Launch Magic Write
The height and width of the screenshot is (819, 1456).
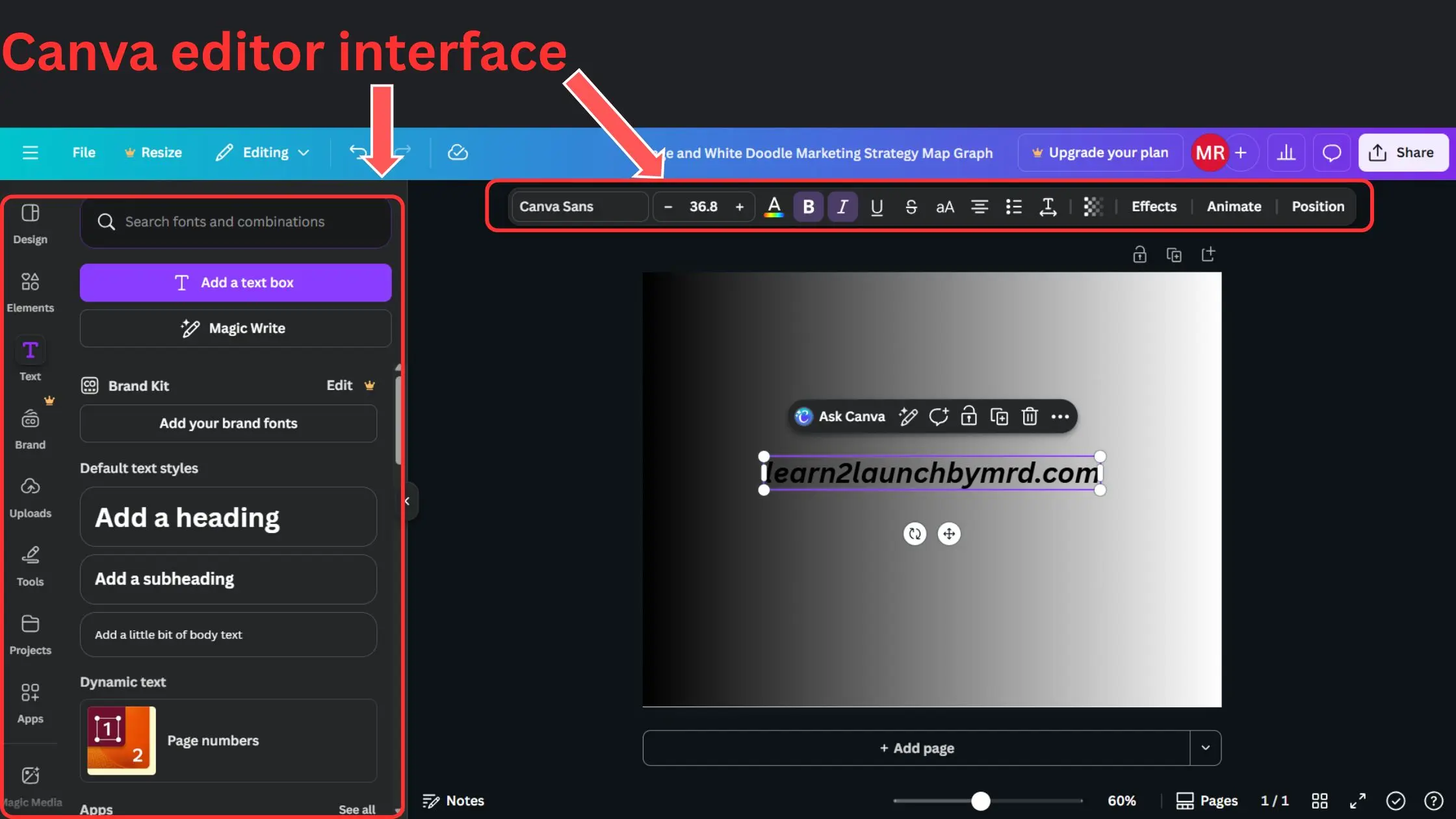tap(235, 328)
